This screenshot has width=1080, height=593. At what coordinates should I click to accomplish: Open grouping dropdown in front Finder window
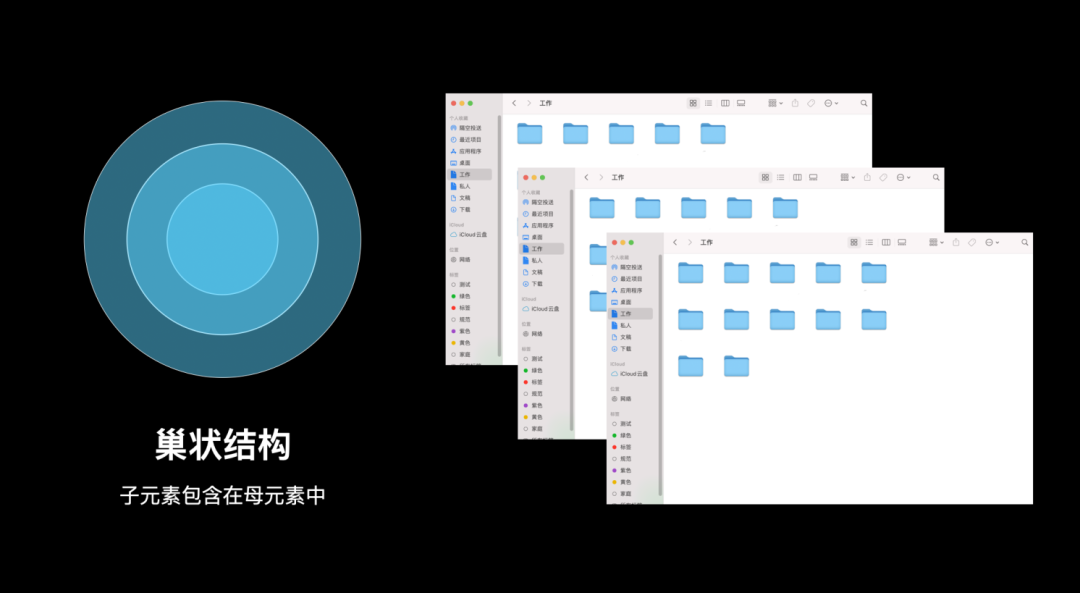(935, 242)
